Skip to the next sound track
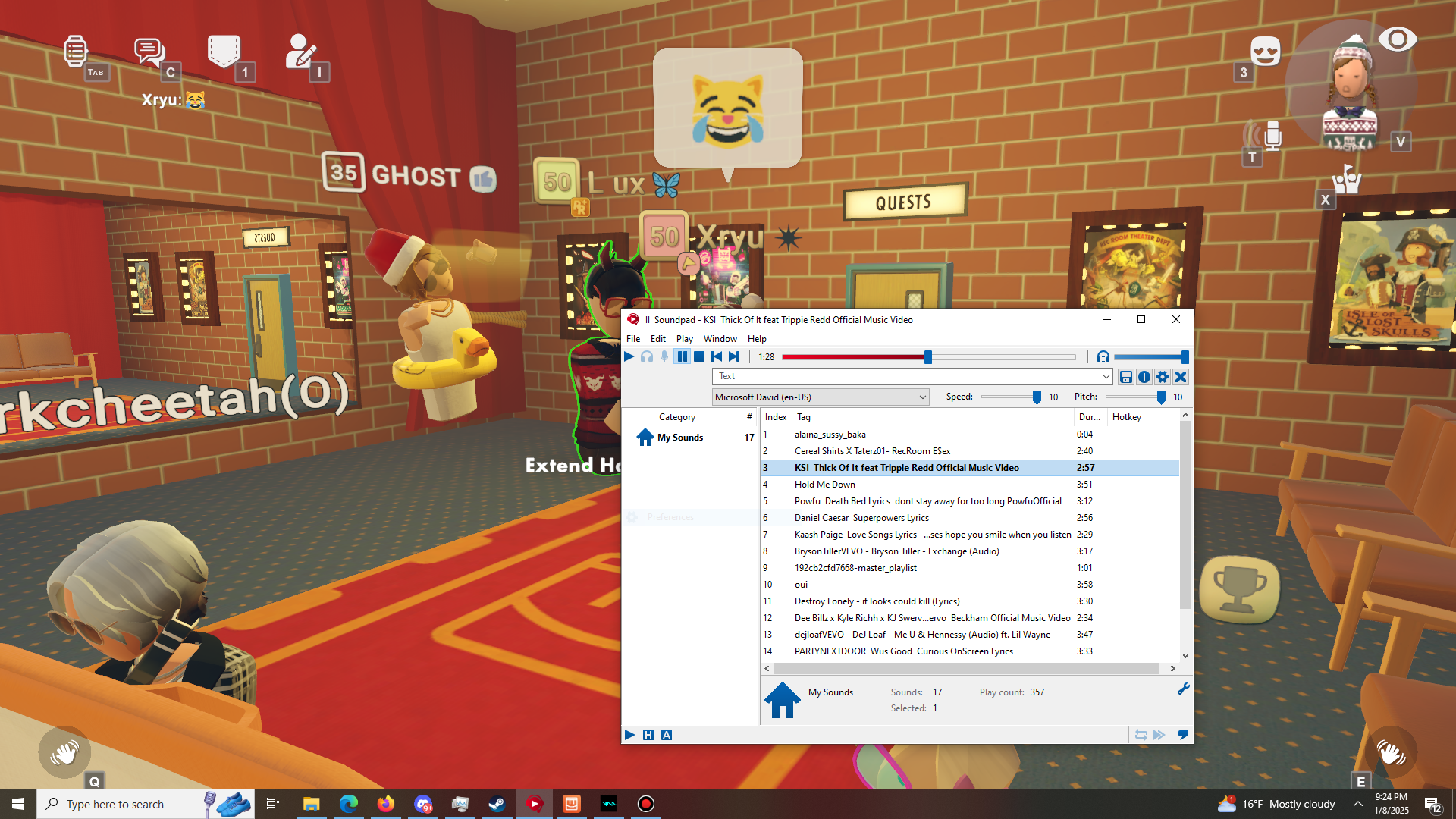The image size is (1456, 819). 734,356
